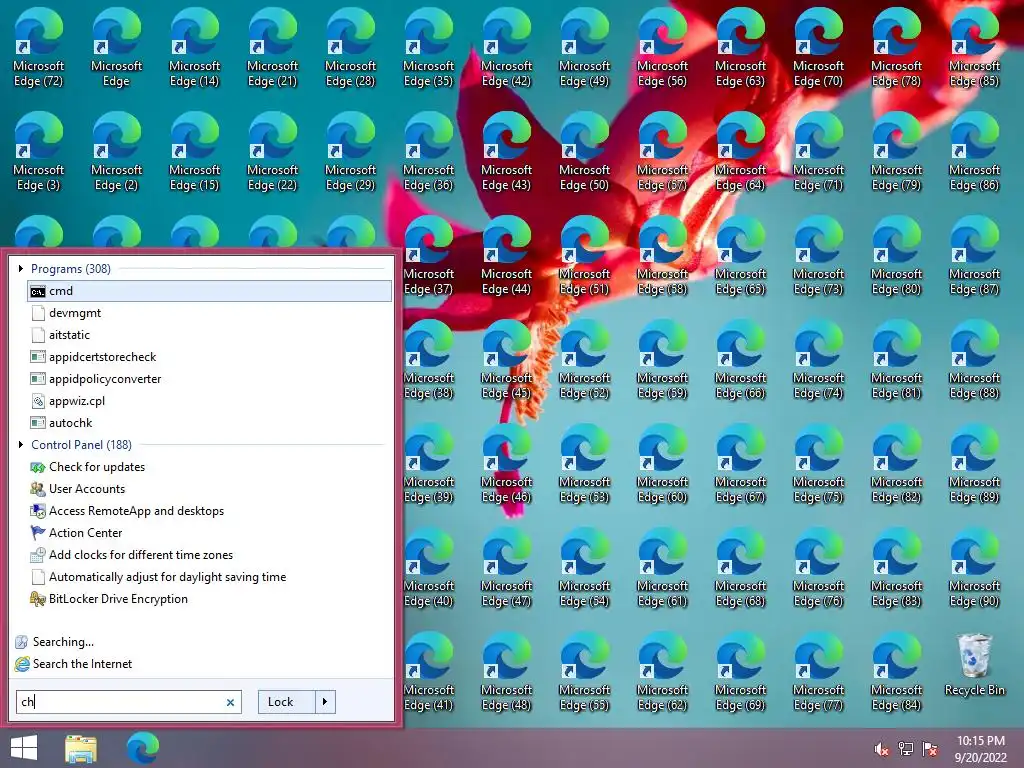This screenshot has height=768, width=1024.
Task: Open the power options arrow next to Lock
Action: (325, 702)
